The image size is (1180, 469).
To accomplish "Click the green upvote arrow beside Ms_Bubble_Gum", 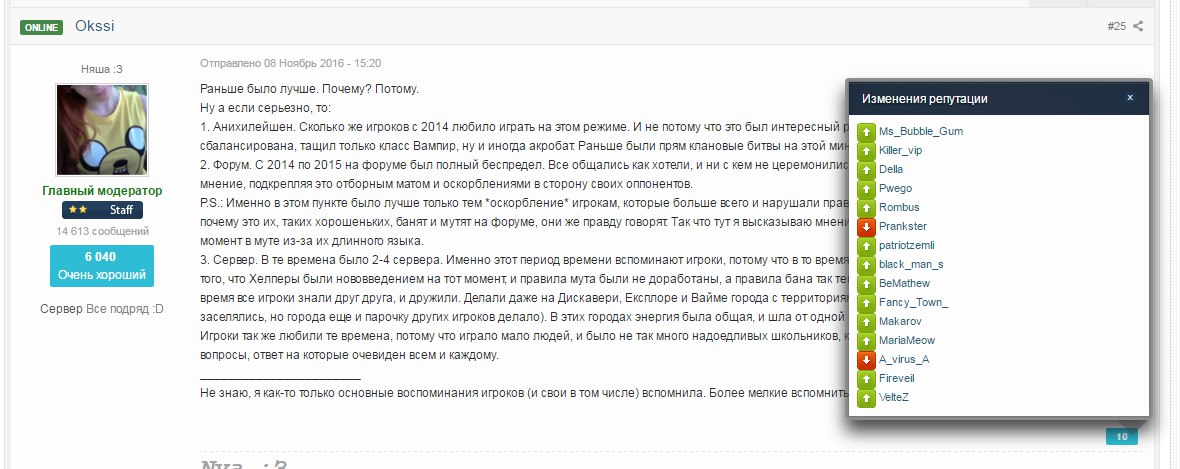I will [866, 132].
